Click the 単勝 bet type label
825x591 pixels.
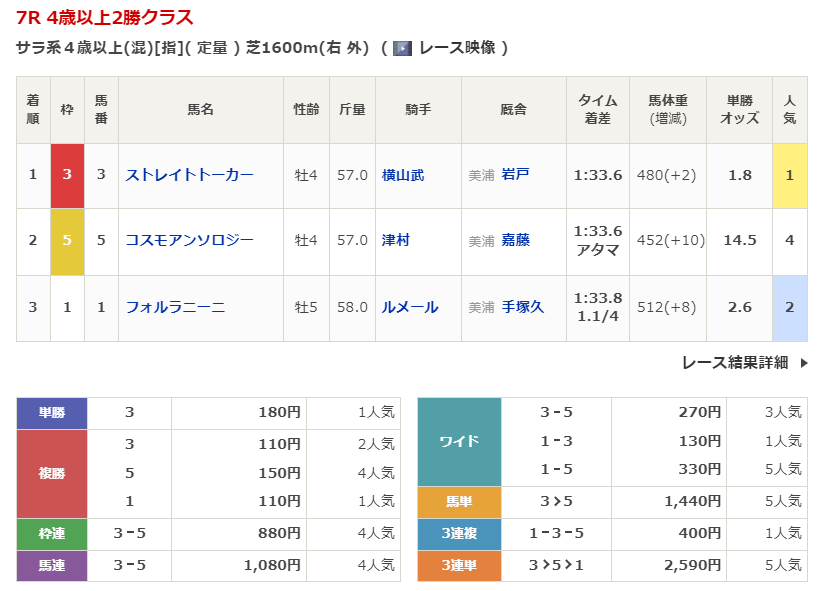[x=52, y=412]
